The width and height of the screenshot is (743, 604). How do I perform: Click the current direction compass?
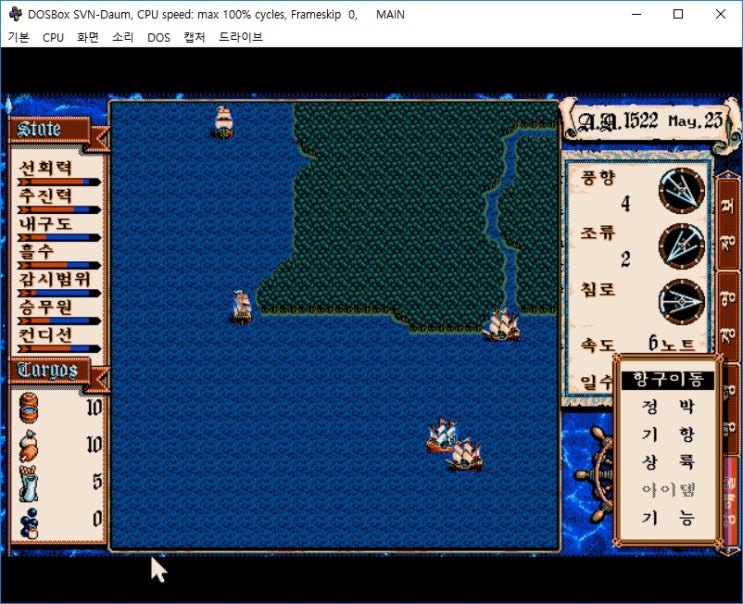682,246
